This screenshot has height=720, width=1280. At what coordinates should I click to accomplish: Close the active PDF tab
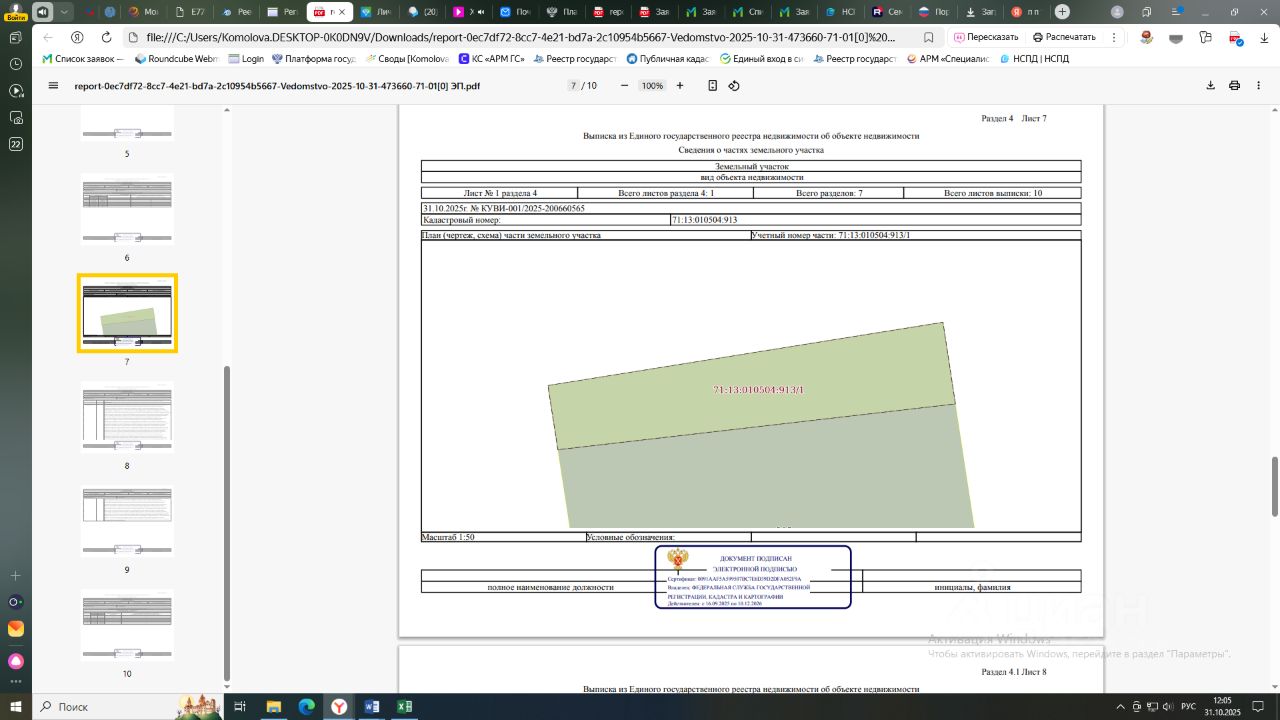click(344, 12)
